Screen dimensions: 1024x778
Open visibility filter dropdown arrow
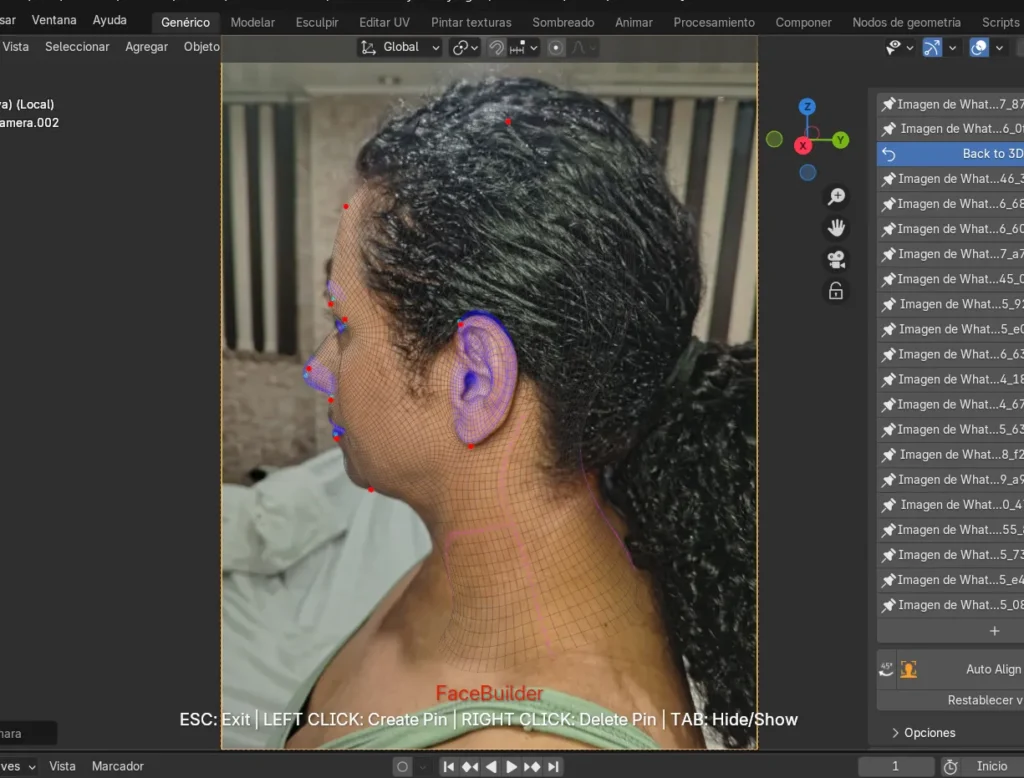(910, 48)
